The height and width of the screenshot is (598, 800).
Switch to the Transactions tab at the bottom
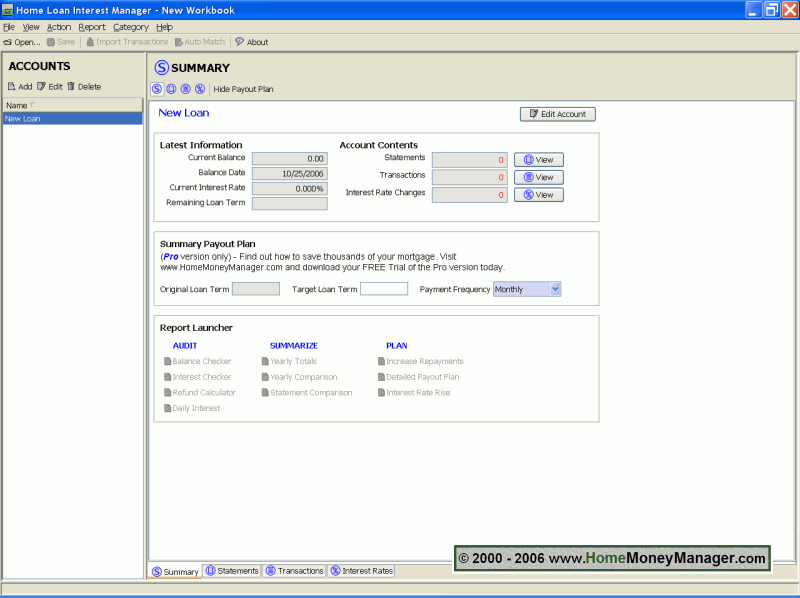[x=294, y=571]
